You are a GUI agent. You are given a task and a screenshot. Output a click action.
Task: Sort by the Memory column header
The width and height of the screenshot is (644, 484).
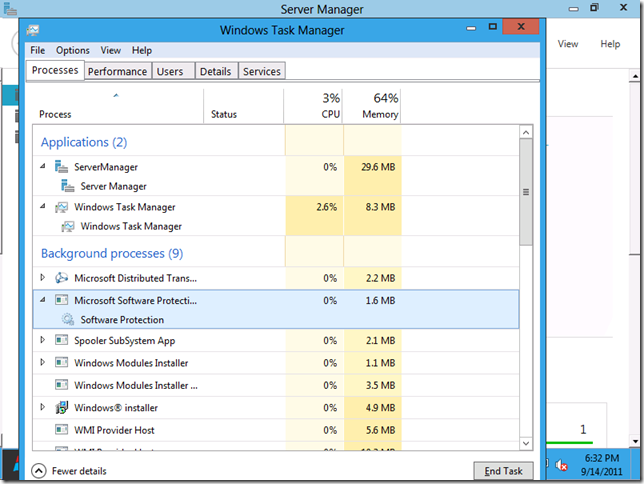coord(372,106)
